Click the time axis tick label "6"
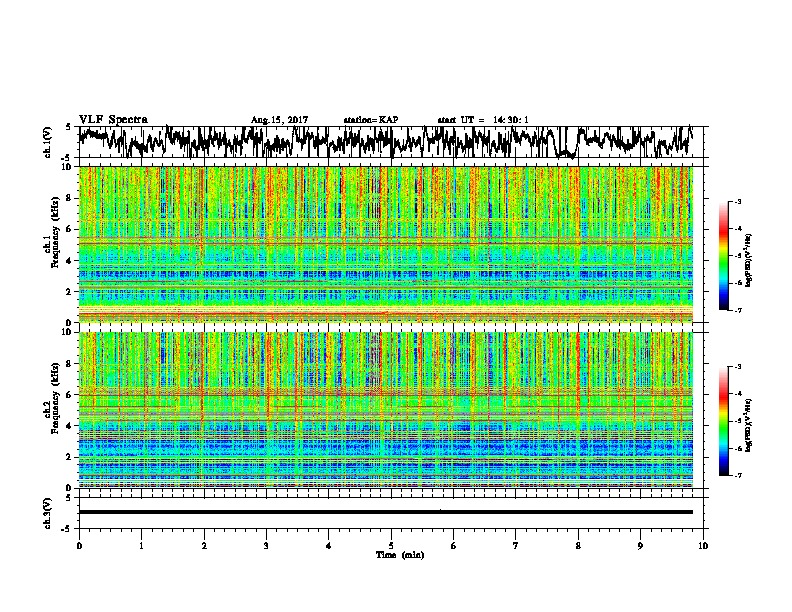 [x=453, y=546]
